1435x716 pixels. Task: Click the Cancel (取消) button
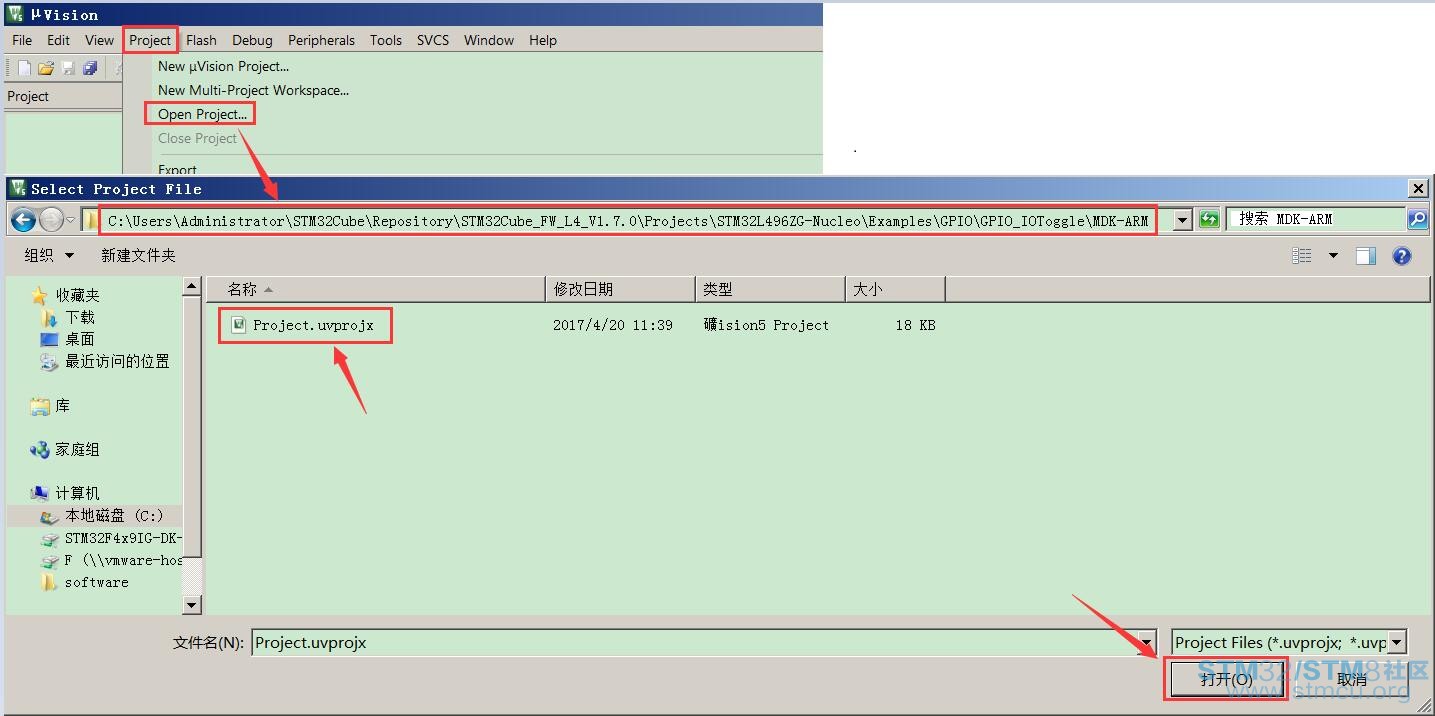pyautogui.click(x=1351, y=679)
